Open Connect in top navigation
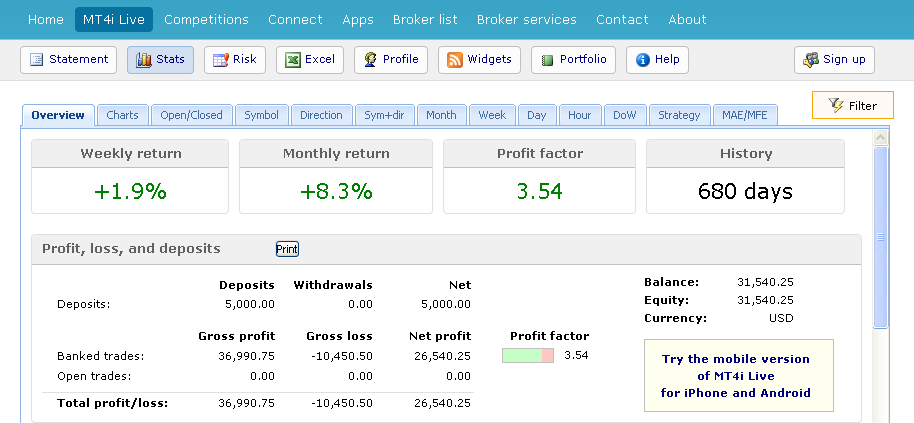This screenshot has height=423, width=914. coord(295,20)
